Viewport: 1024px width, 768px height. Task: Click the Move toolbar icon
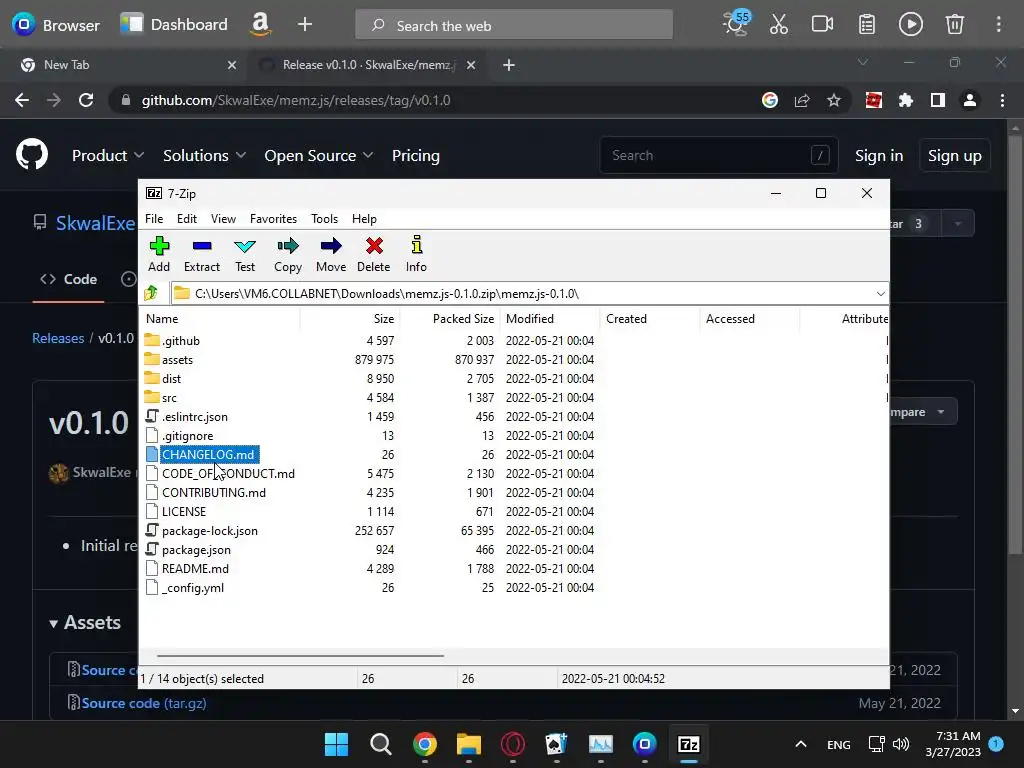click(331, 254)
